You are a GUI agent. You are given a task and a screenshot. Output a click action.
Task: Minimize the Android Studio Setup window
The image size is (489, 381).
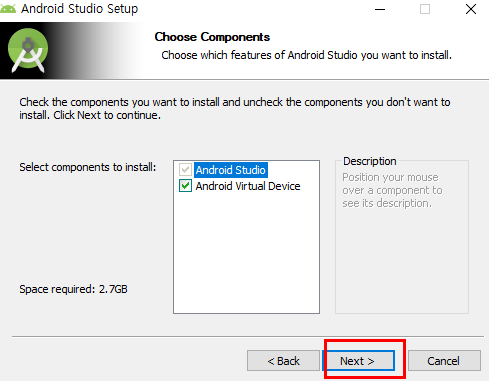tap(380, 9)
